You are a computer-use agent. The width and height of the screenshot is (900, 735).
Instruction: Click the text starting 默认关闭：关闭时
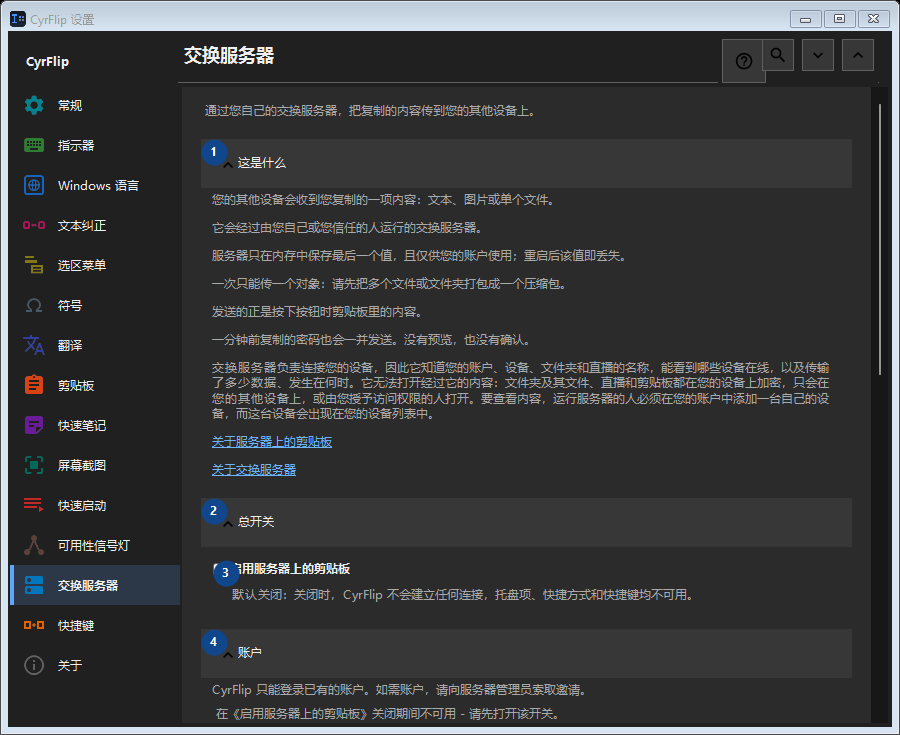[x=463, y=594]
